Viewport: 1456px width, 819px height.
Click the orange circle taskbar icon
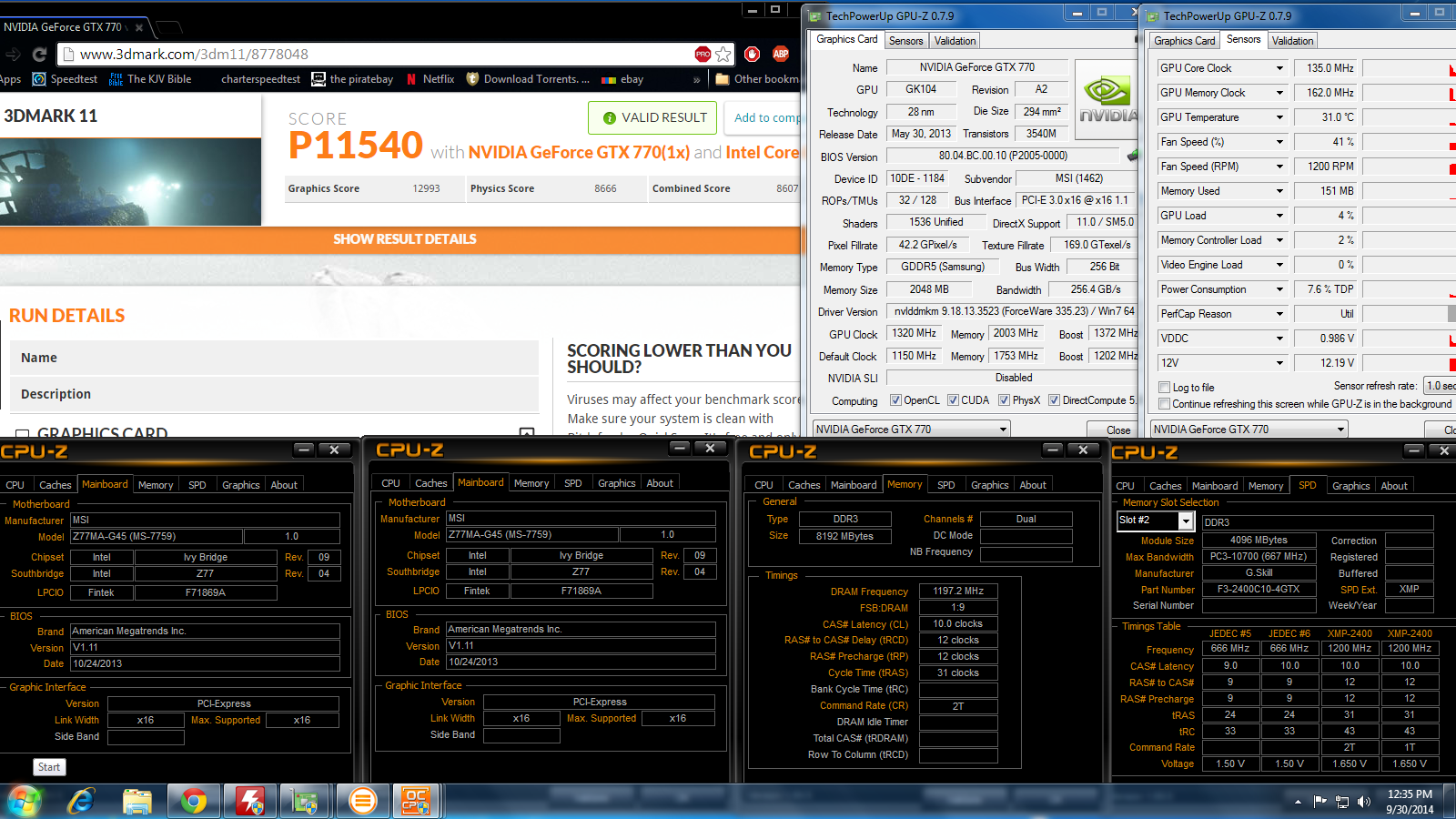pyautogui.click(x=362, y=802)
